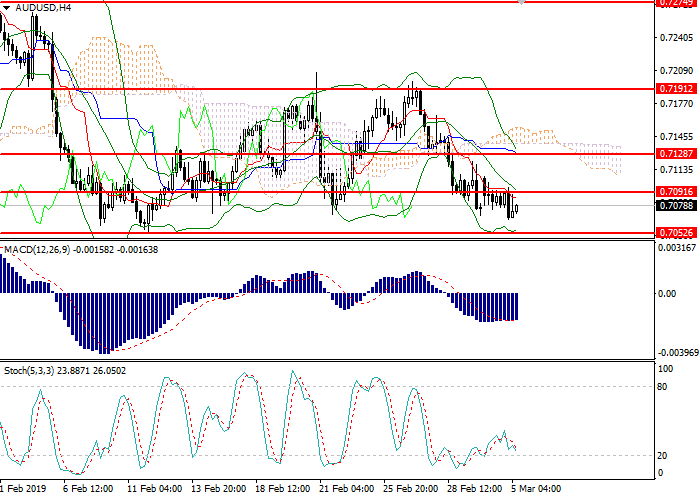Click the gray chart shift triangle marker

coord(520,4)
